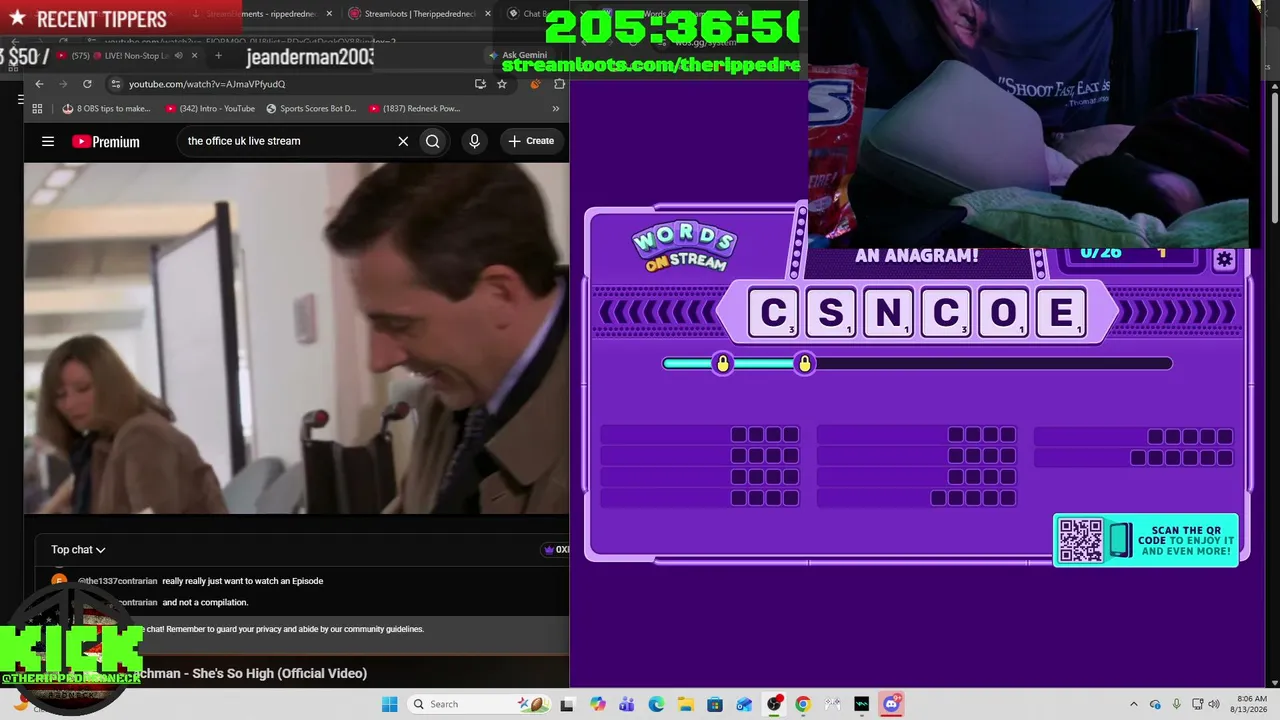Open '(342) Intro - YouTube' bookmark

210,108
